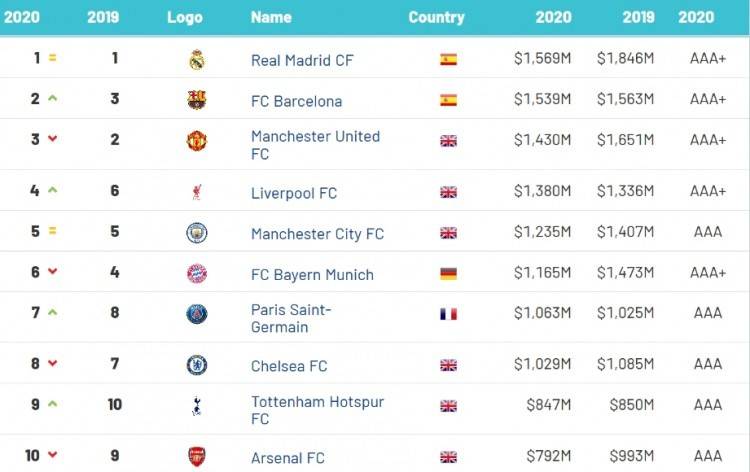Sort by the Name column header

(271, 17)
